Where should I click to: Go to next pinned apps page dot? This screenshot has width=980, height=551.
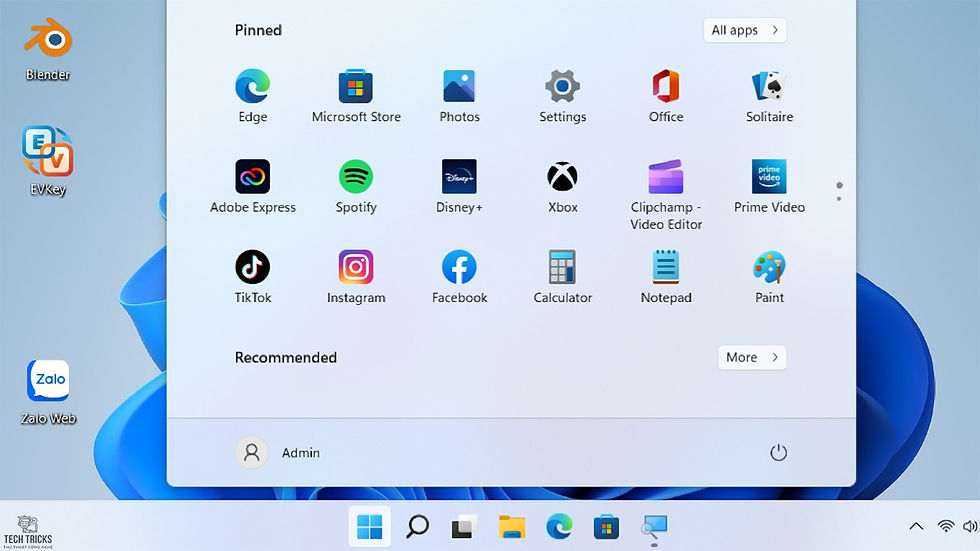click(x=839, y=199)
